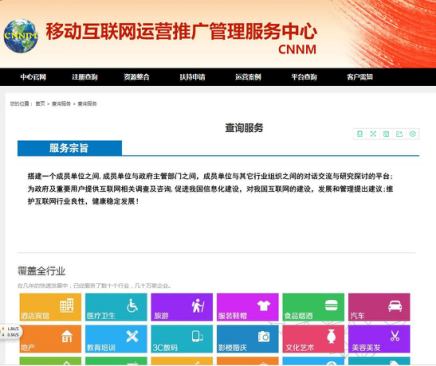Choose the 服装鞋帽 t-shirt tile
Viewport: 436px width, 366px height.
click(x=248, y=307)
